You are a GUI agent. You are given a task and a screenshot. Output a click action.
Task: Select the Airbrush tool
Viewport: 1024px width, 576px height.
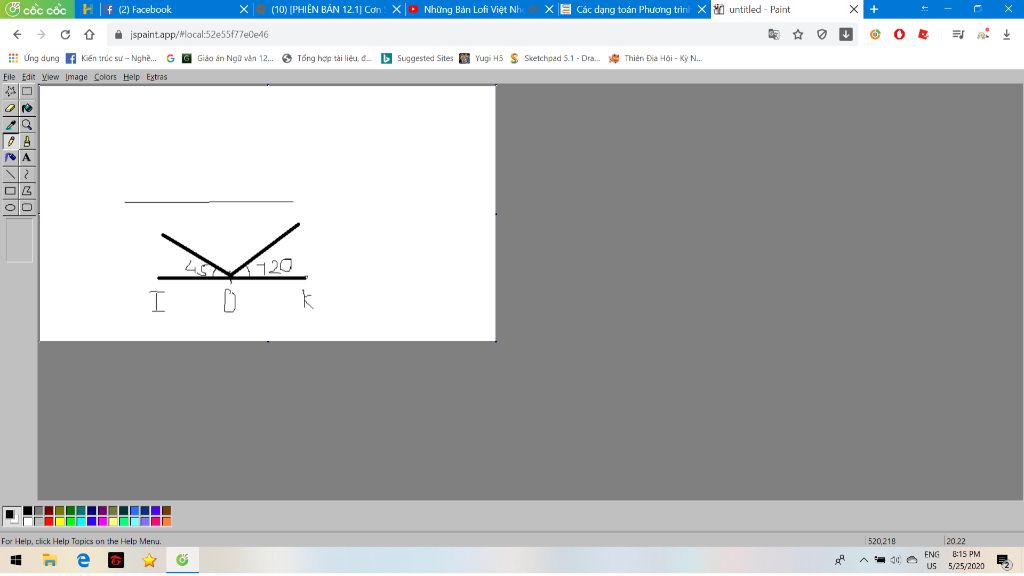pyautogui.click(x=10, y=157)
